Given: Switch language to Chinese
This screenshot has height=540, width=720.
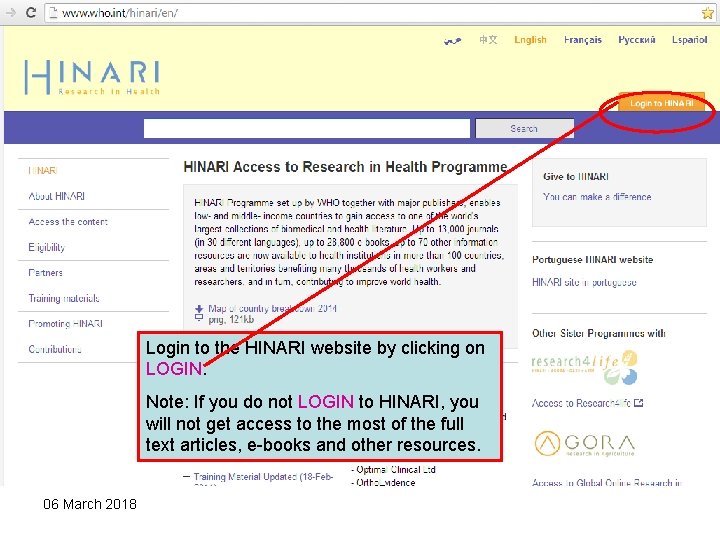Looking at the screenshot, I should (488, 39).
